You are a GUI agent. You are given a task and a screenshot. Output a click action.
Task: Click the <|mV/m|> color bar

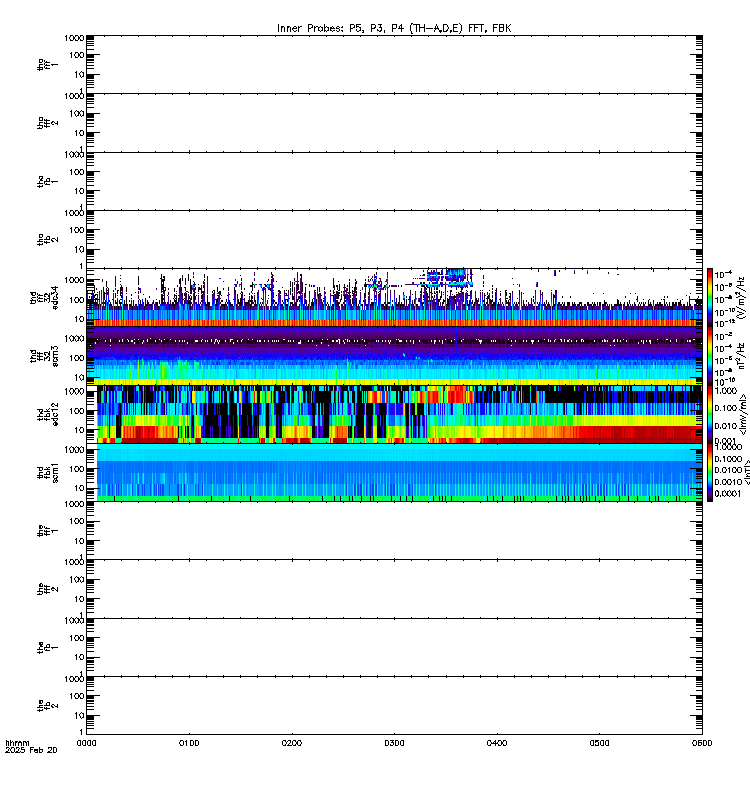[x=710, y=414]
